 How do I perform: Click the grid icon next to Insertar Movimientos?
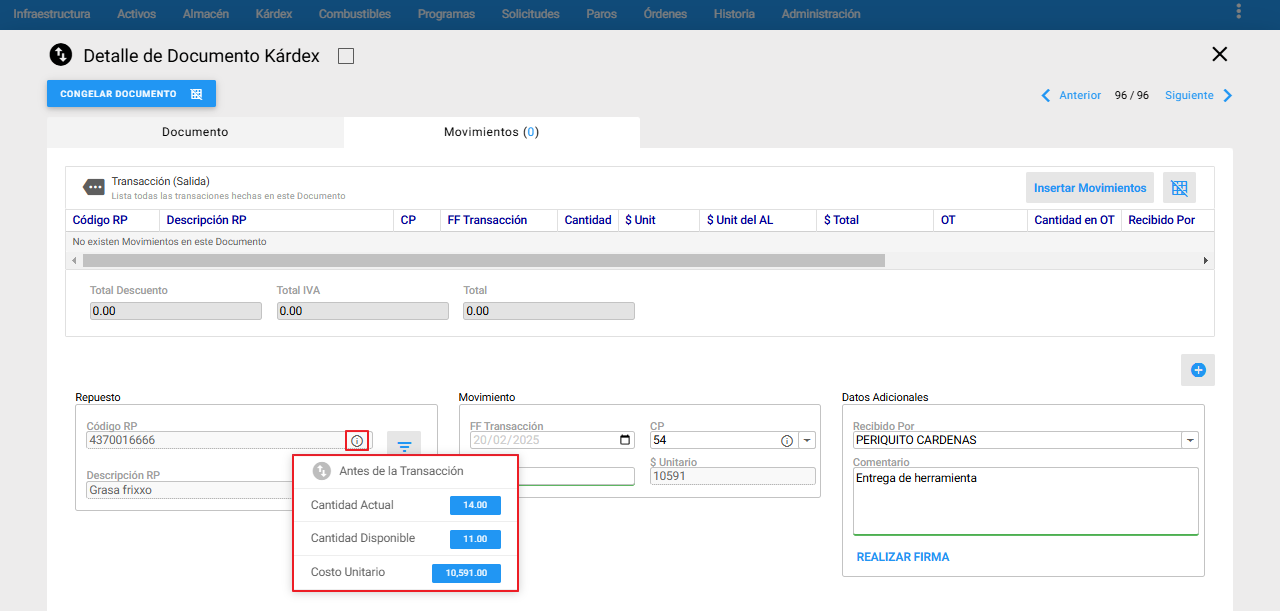point(1179,188)
